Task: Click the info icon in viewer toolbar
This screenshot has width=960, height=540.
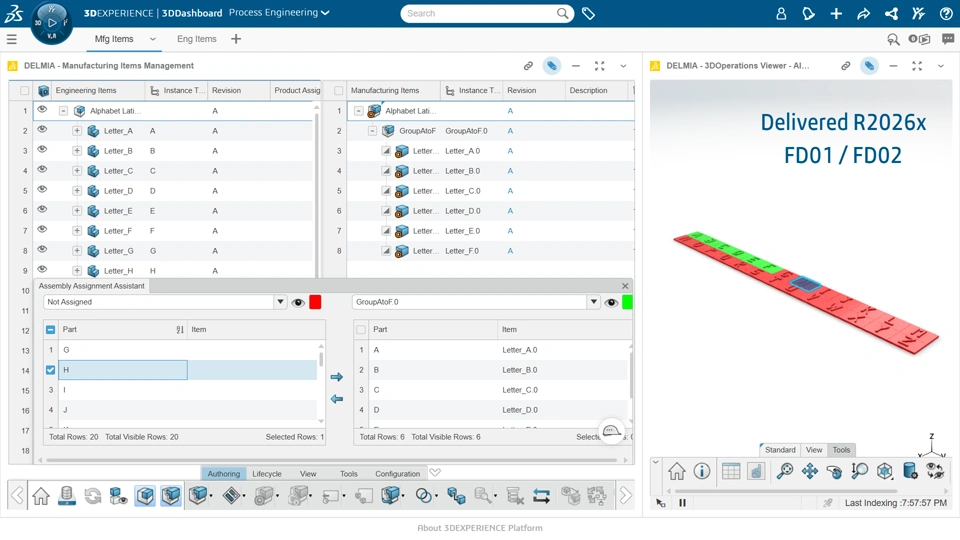Action: (x=702, y=471)
